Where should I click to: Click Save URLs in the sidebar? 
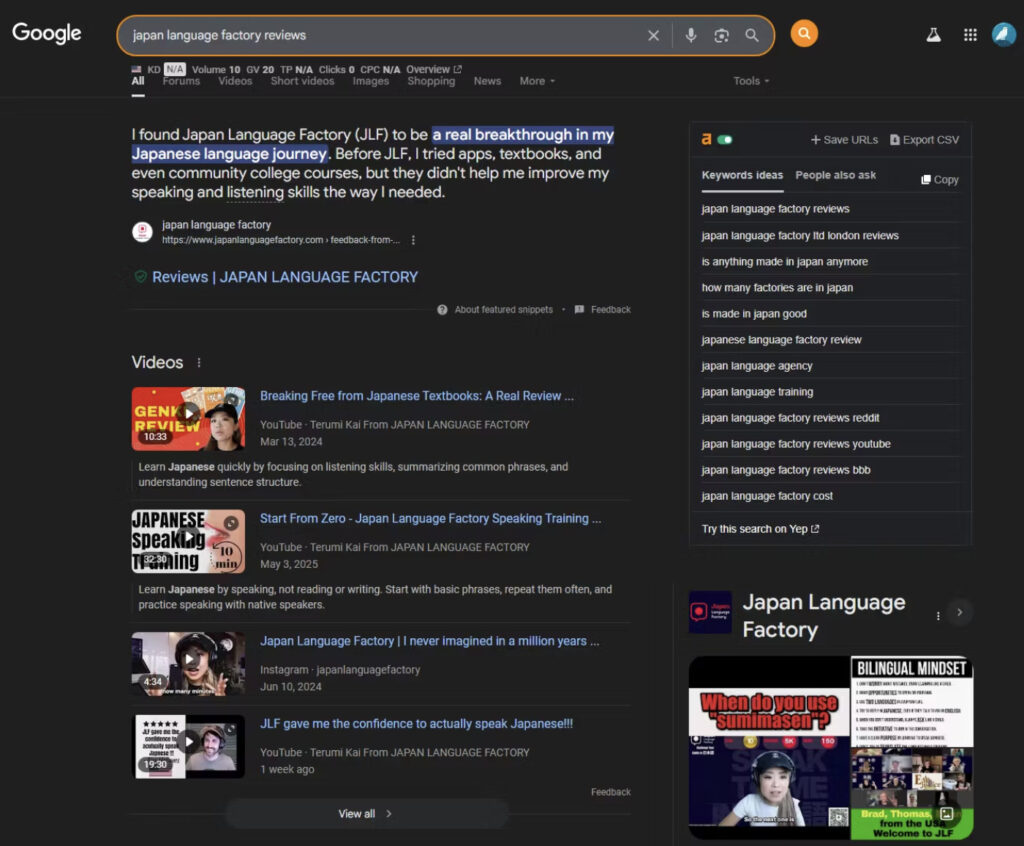click(844, 140)
